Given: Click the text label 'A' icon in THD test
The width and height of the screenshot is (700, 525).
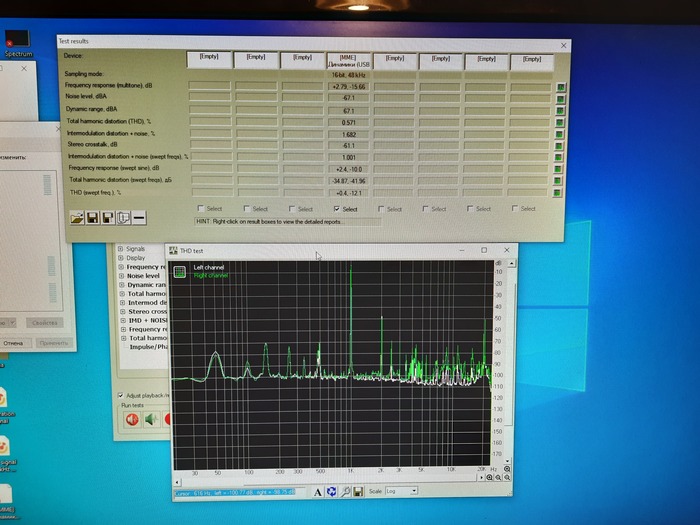Looking at the screenshot, I should (x=317, y=492).
